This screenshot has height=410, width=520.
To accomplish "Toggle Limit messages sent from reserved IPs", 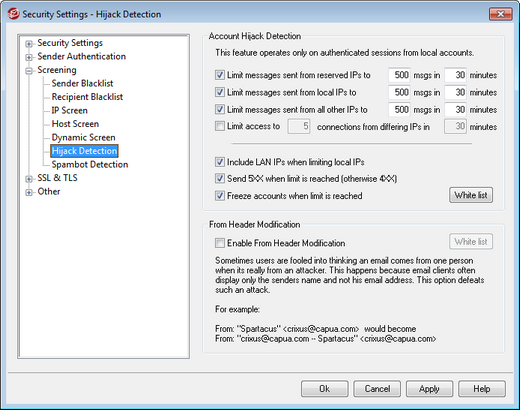I will (220, 75).
